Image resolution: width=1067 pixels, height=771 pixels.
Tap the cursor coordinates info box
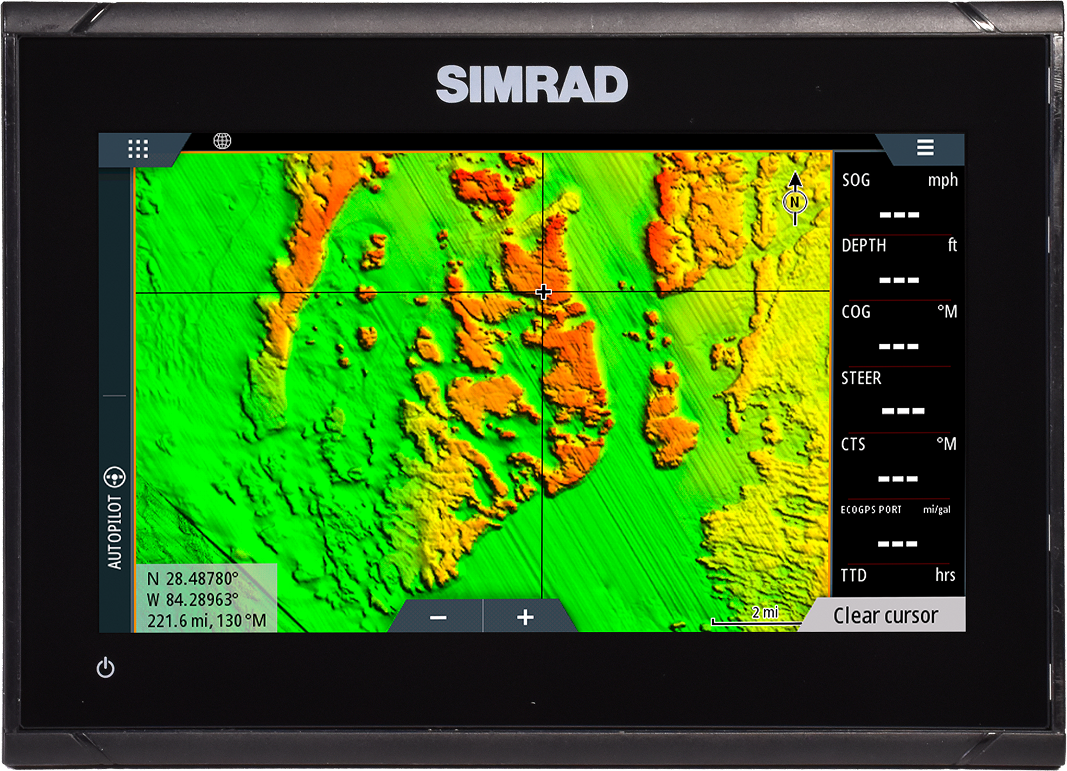[207, 598]
